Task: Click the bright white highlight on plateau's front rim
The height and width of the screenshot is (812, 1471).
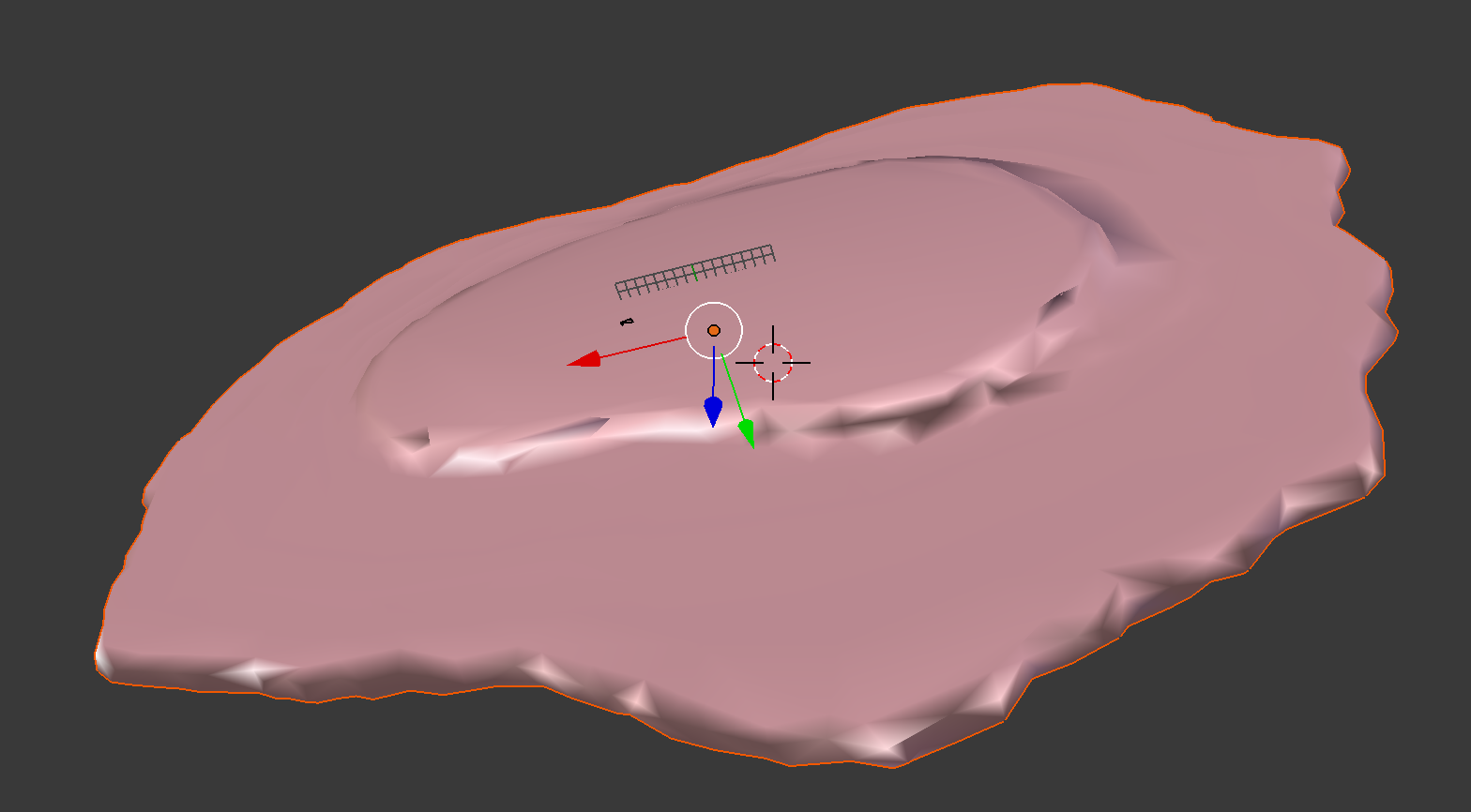Action: pos(657,427)
